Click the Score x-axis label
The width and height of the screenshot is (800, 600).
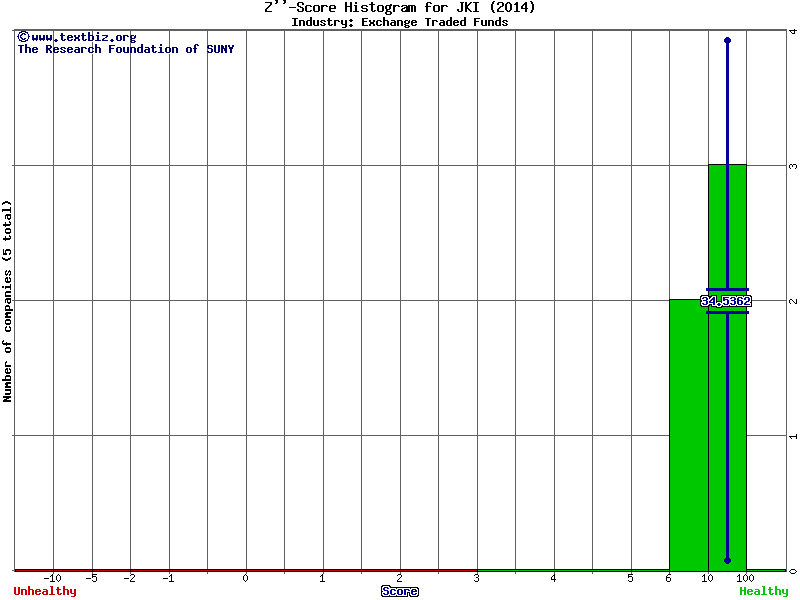coord(400,591)
